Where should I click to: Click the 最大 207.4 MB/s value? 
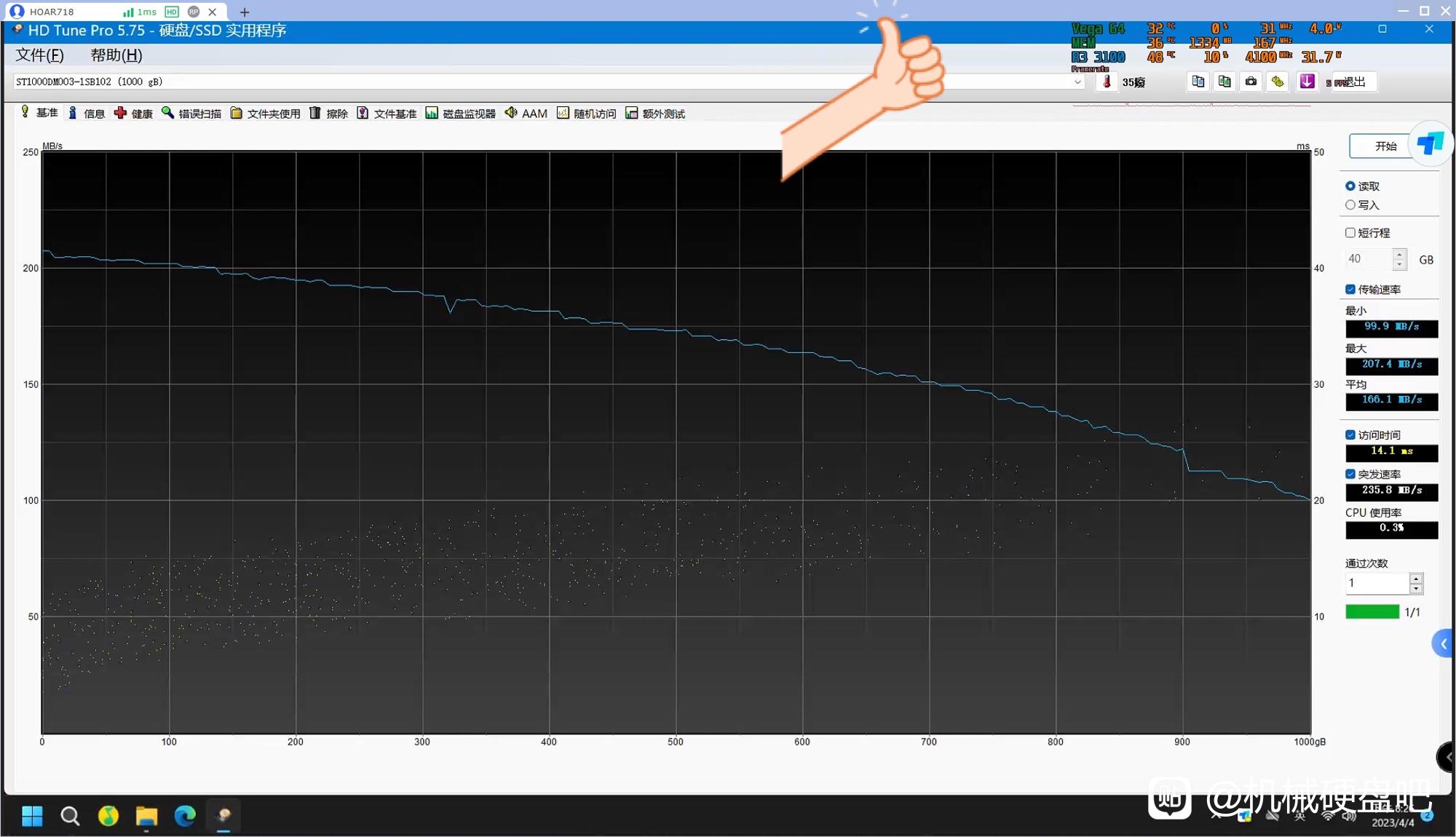pos(1391,365)
